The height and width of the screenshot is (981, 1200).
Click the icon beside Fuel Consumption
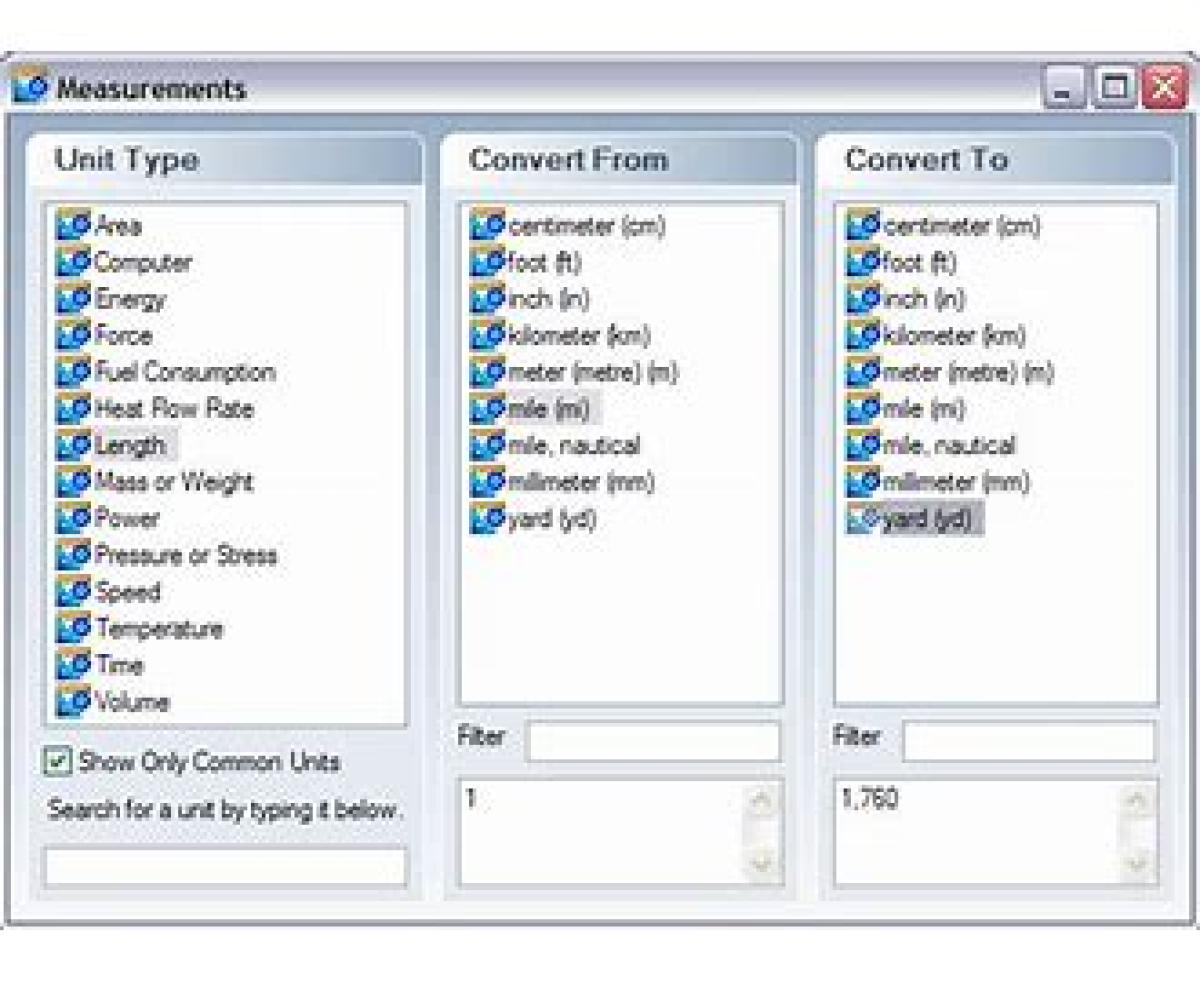(73, 373)
